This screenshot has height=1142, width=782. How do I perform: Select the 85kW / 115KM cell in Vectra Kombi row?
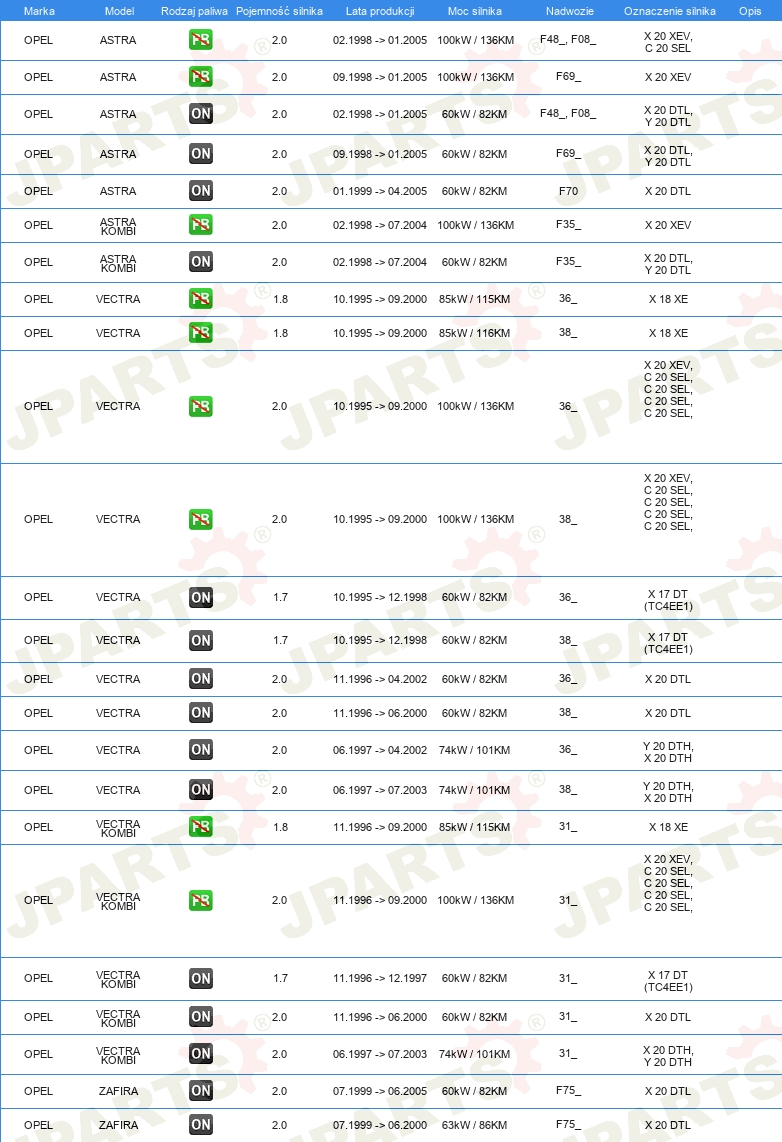[x=475, y=827]
